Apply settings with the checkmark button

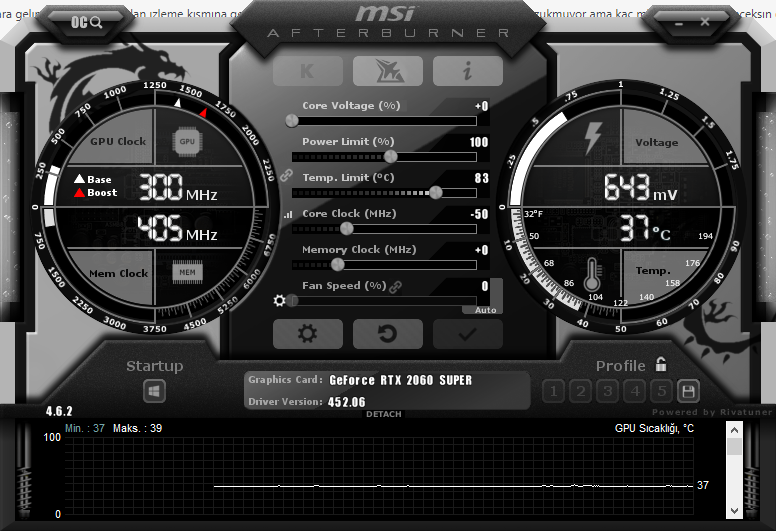(x=468, y=334)
